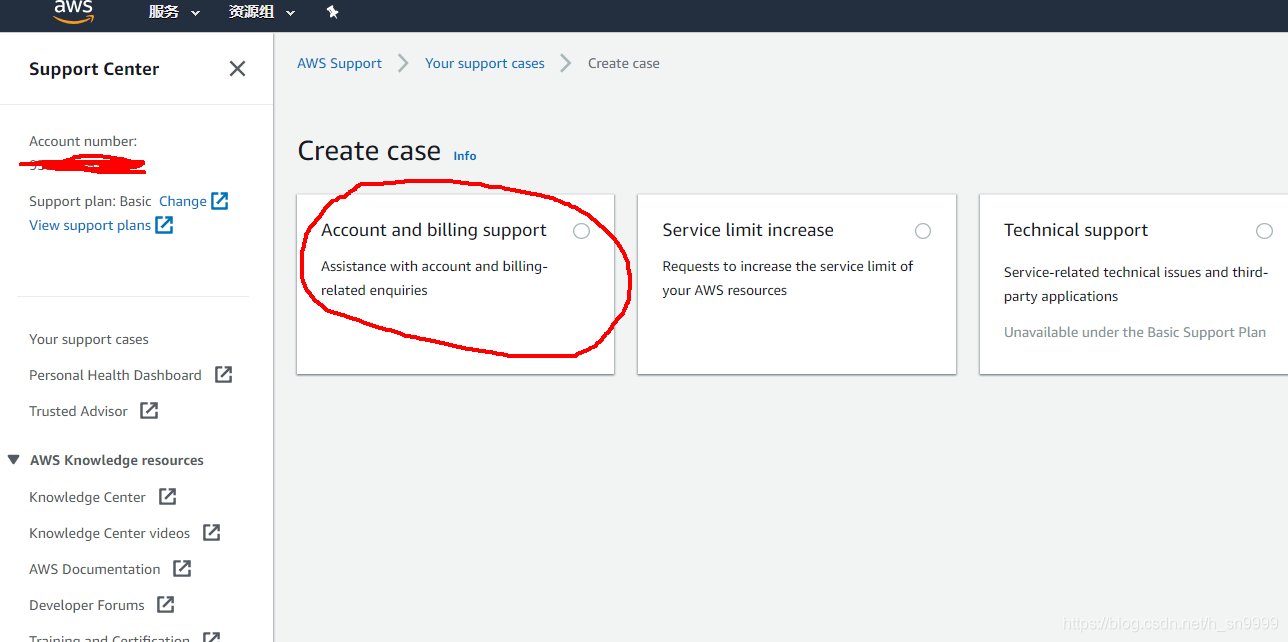
Task: Open Trusted Advisor link
Action: [x=78, y=411]
